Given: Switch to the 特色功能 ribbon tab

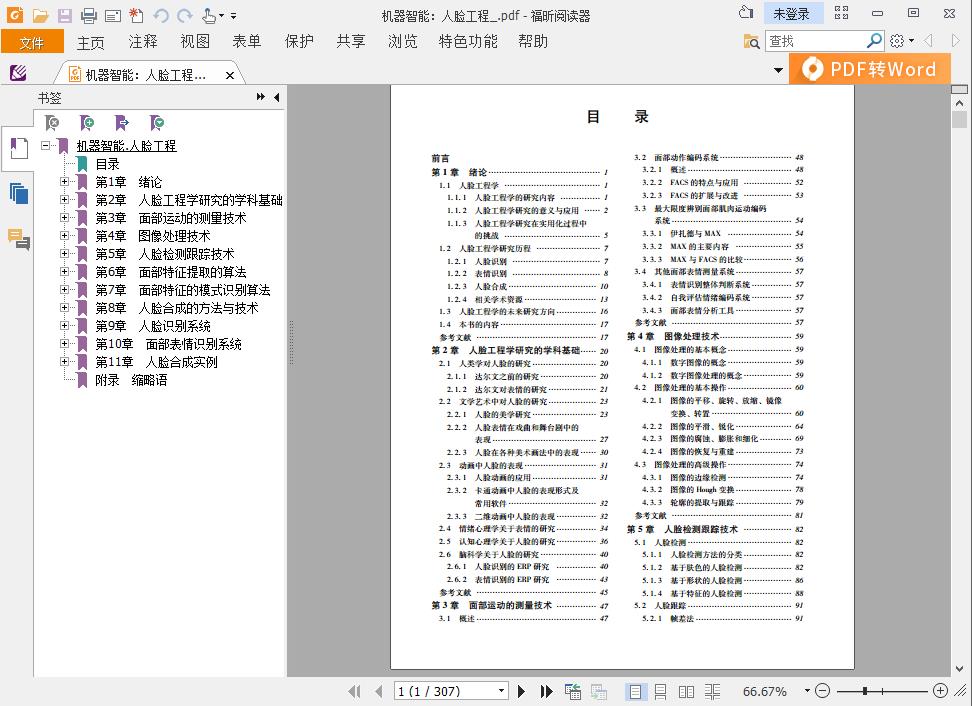Looking at the screenshot, I should pos(468,42).
